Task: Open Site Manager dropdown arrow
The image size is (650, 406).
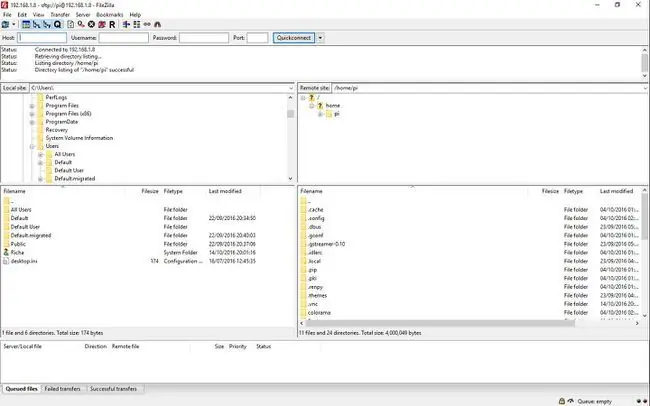Action: click(14, 24)
